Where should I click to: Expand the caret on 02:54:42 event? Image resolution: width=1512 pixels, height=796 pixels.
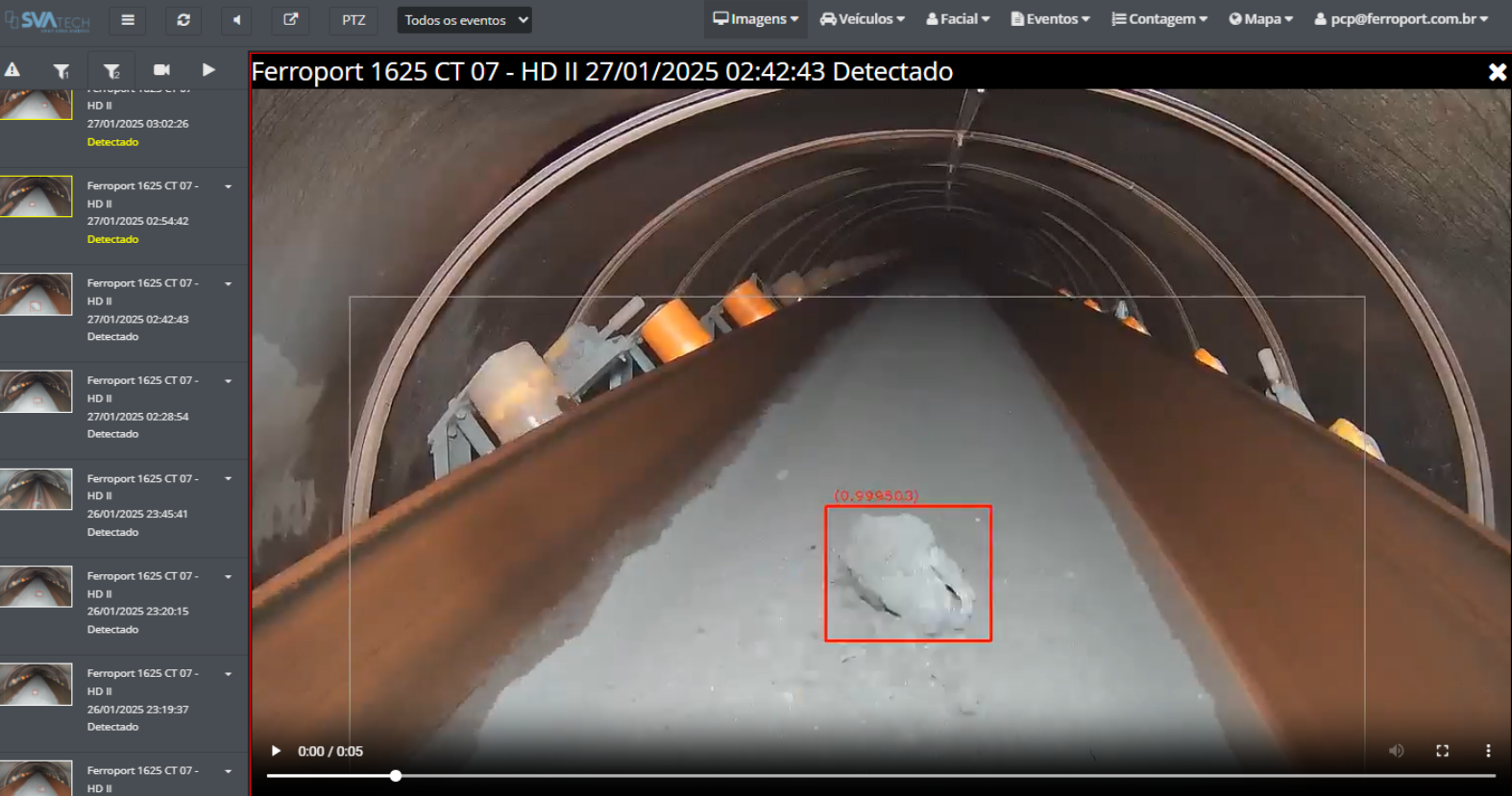tap(229, 186)
